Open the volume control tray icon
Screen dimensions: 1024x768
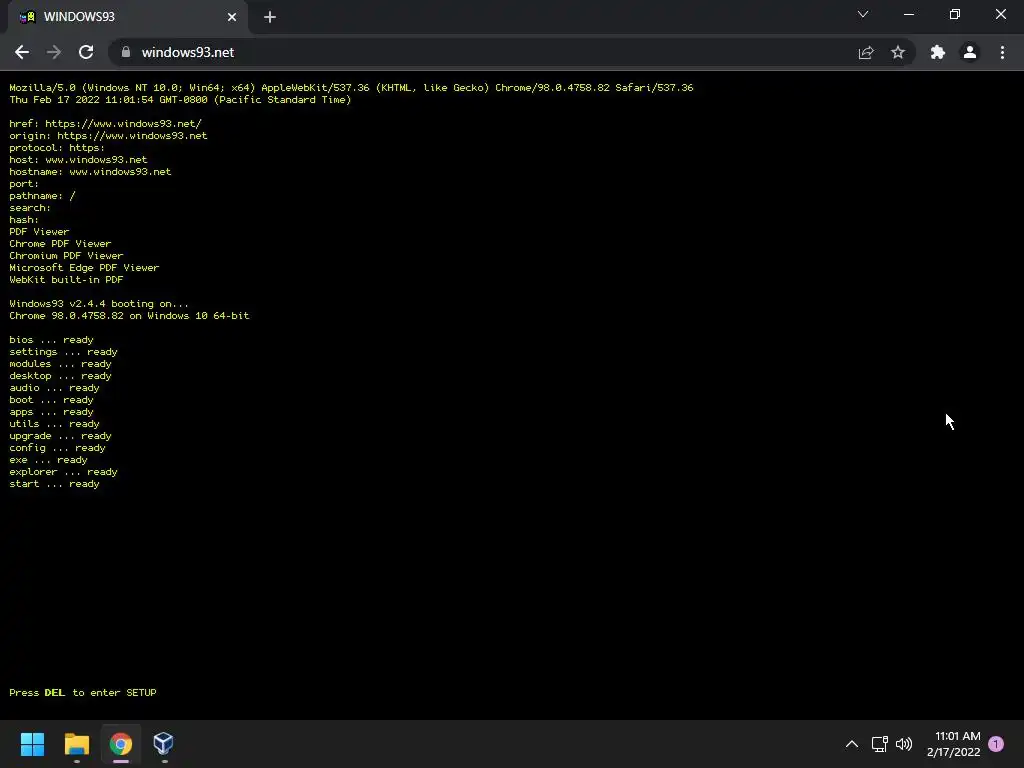point(904,744)
